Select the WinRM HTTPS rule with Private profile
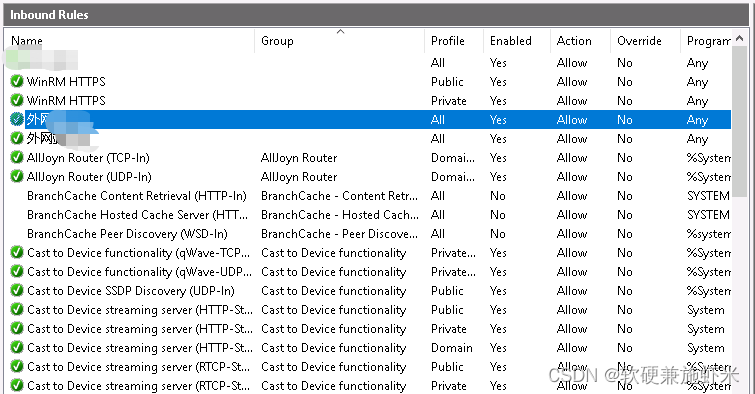Screen dimensions: 755x394 pos(66,101)
